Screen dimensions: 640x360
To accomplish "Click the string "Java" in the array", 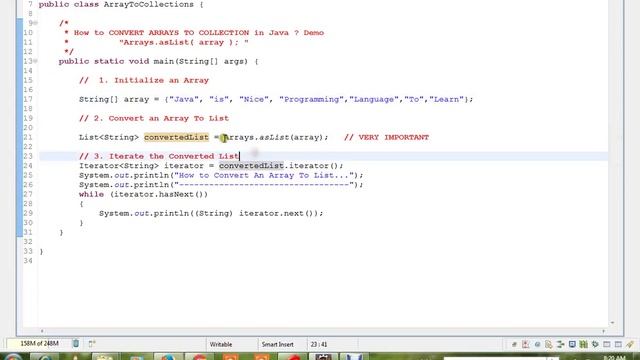I will (184, 100).
